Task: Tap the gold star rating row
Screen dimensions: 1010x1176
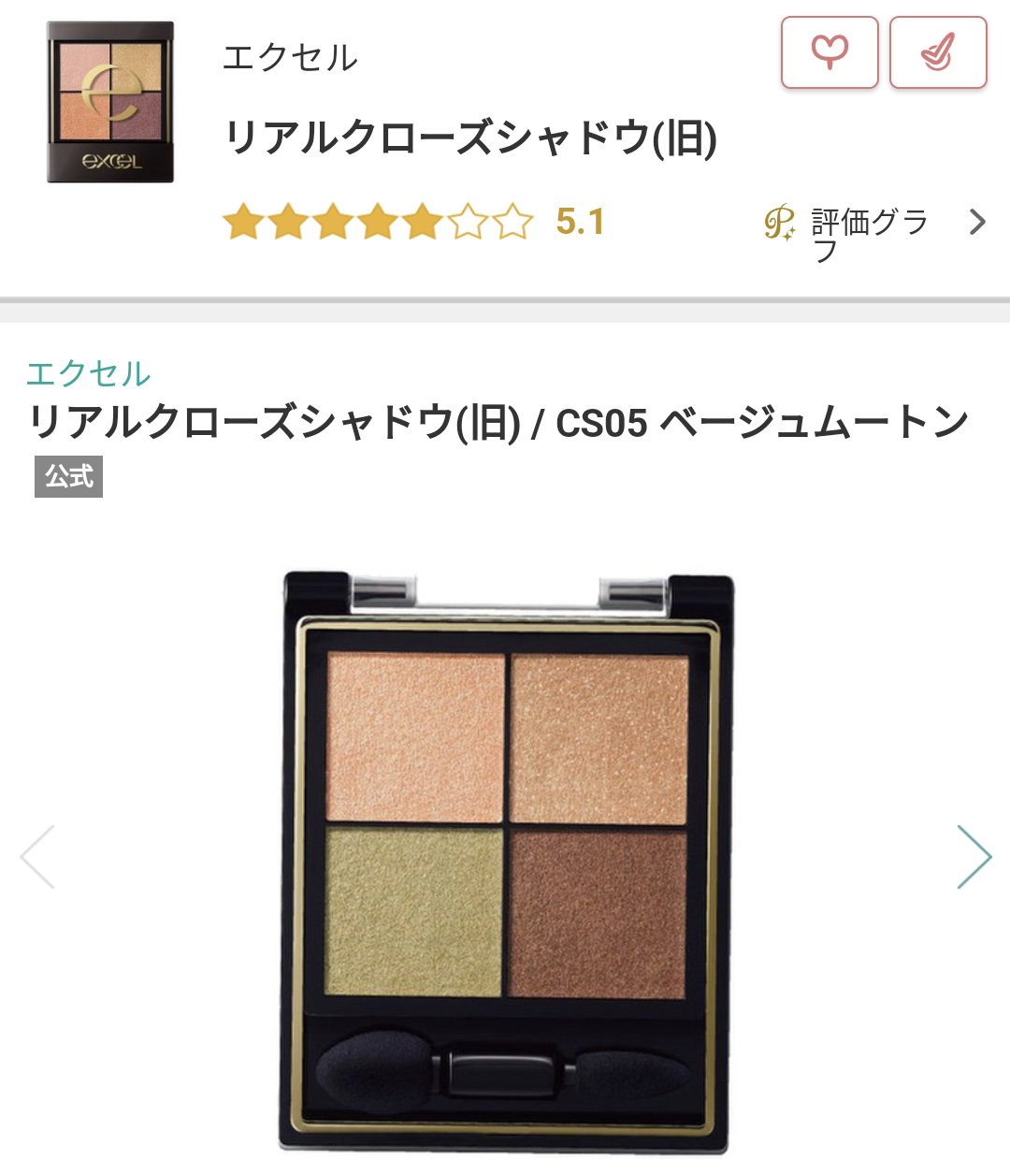Action: click(x=378, y=223)
